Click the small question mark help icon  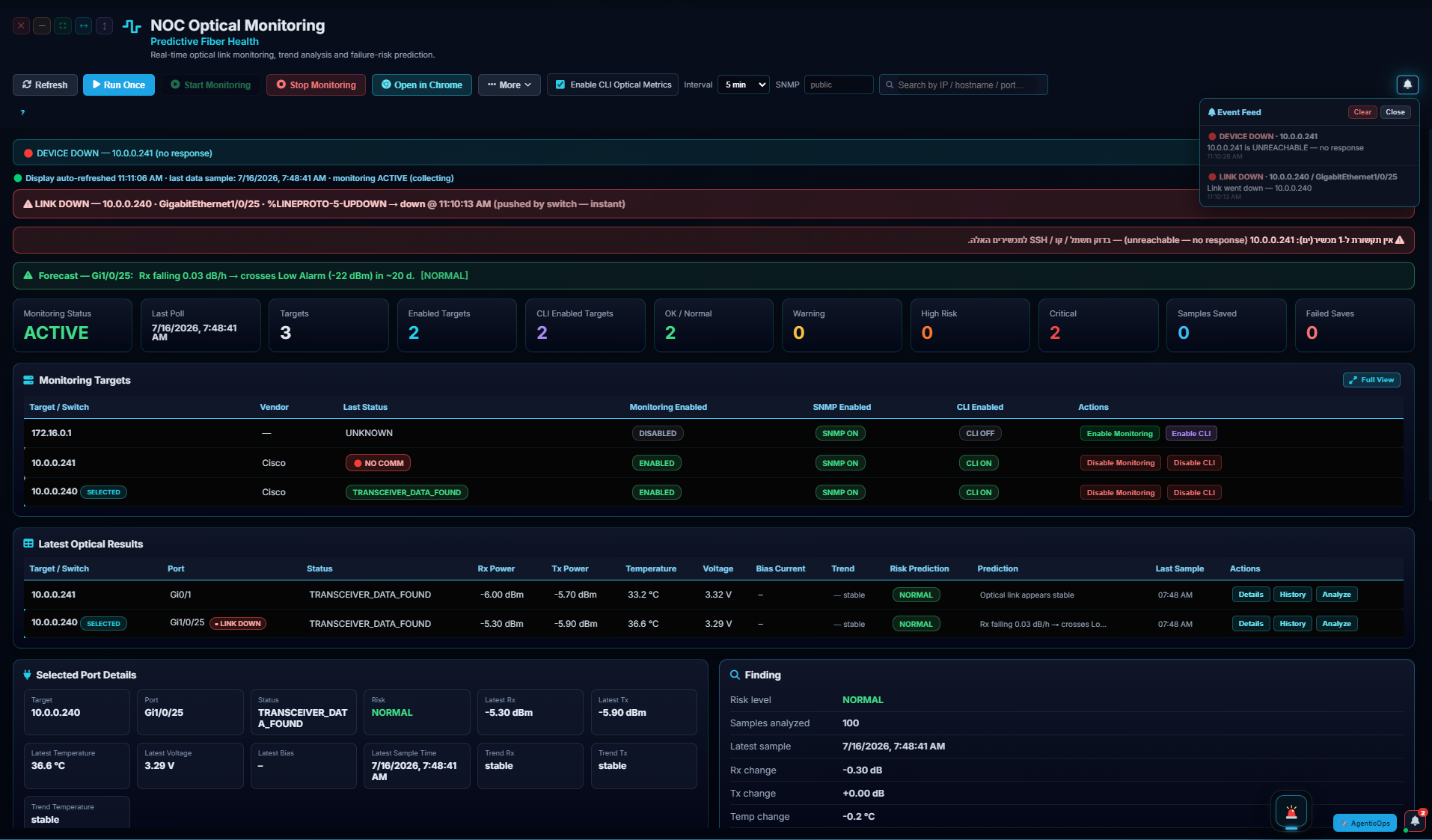[x=22, y=112]
